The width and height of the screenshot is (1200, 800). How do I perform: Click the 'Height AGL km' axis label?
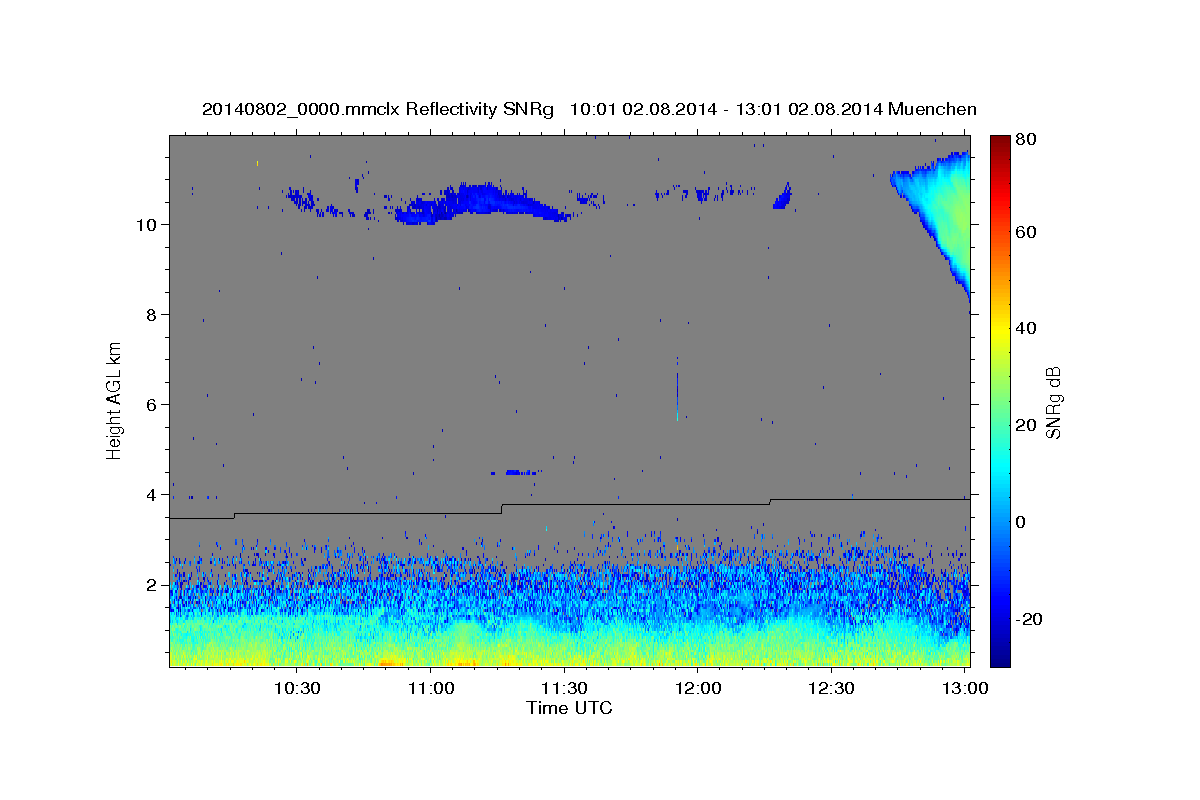coord(115,401)
